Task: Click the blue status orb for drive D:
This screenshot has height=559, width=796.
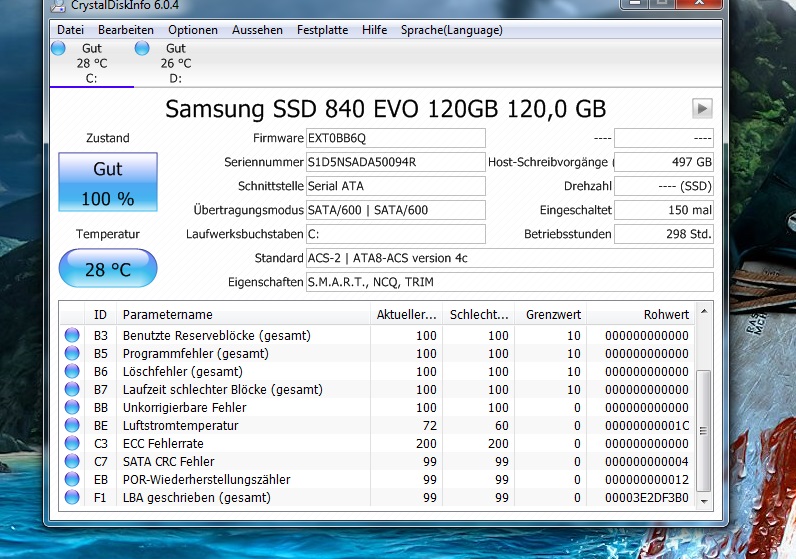Action: pyautogui.click(x=142, y=48)
